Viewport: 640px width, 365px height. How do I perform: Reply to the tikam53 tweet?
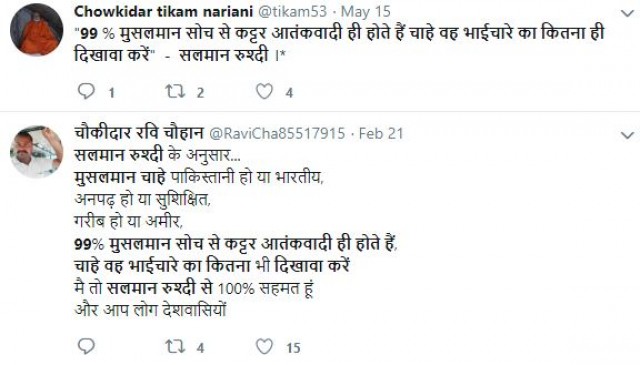click(86, 91)
